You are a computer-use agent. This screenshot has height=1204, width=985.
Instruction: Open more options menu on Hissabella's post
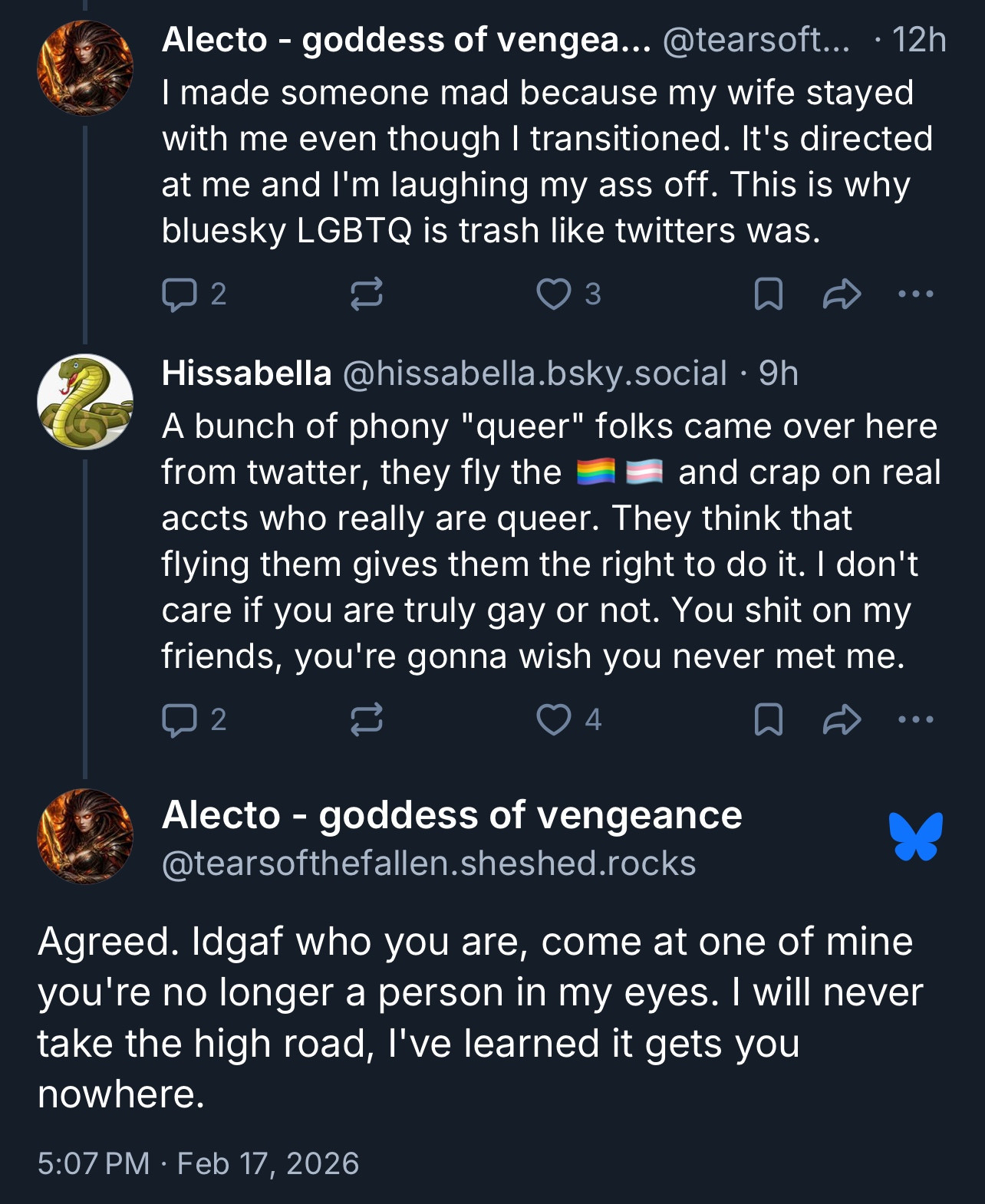click(915, 720)
